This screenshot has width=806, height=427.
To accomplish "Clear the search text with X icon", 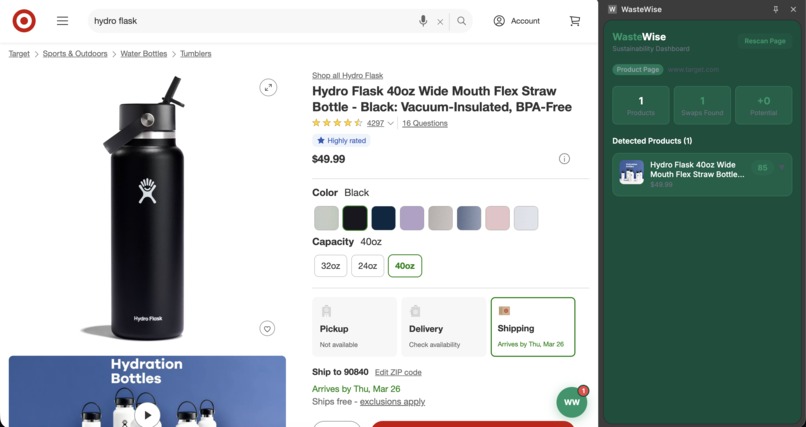I will 440,22.
